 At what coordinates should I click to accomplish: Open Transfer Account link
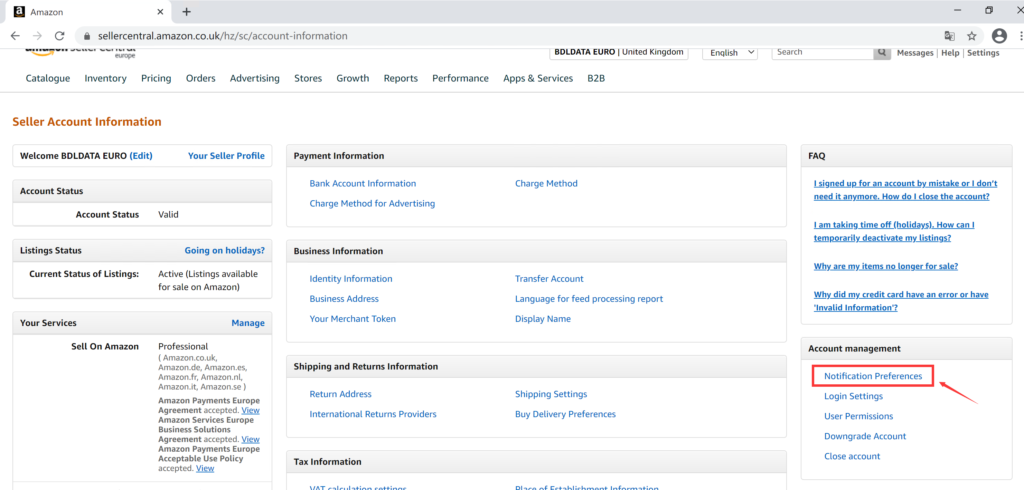coord(549,279)
